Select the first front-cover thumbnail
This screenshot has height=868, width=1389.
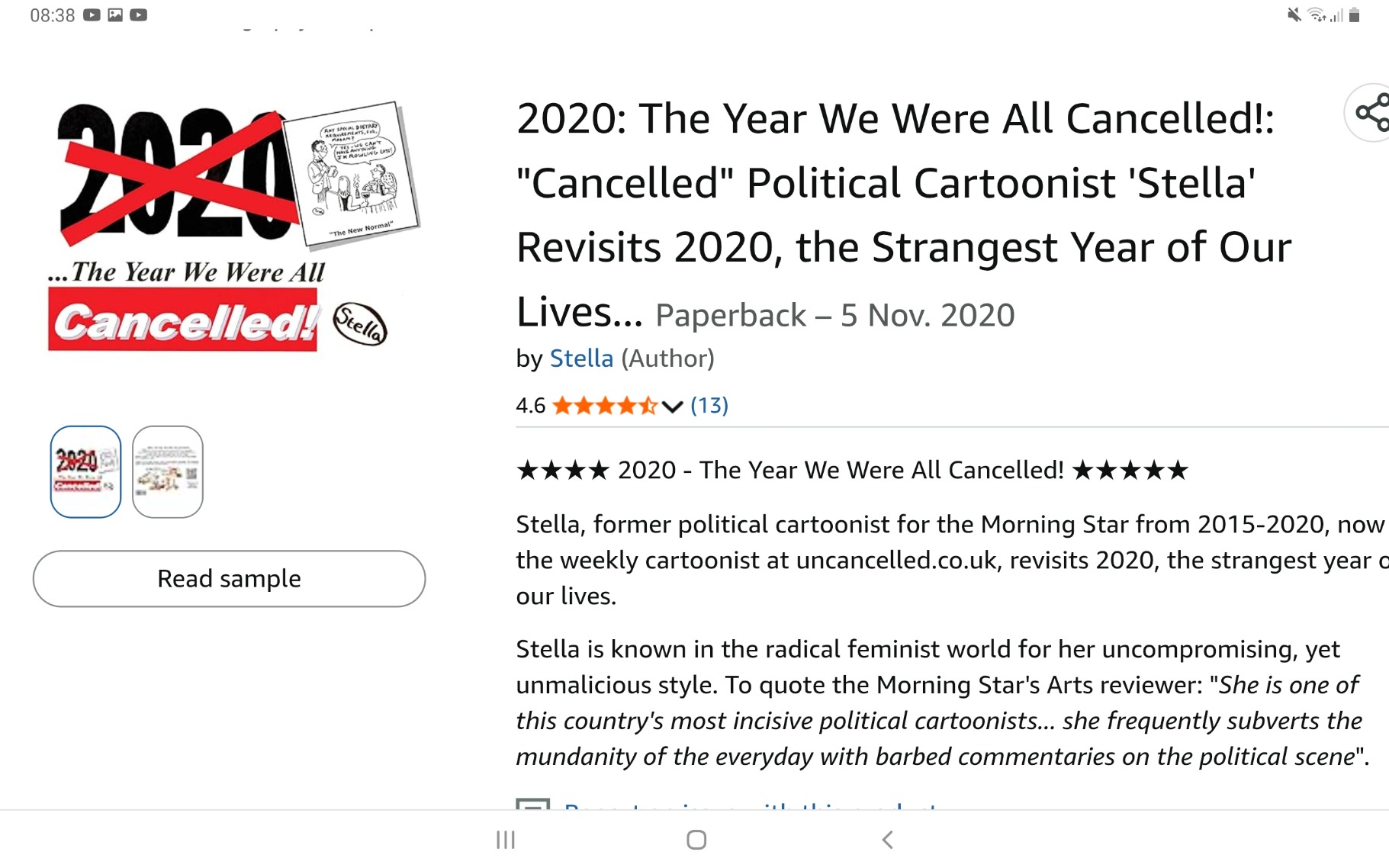(x=85, y=472)
